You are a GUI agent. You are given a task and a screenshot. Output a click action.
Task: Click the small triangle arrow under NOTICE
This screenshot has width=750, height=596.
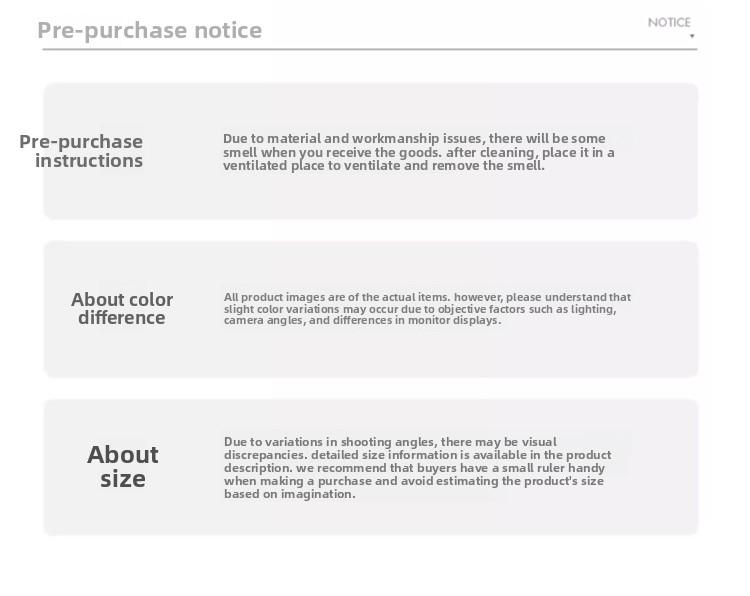[692, 37]
